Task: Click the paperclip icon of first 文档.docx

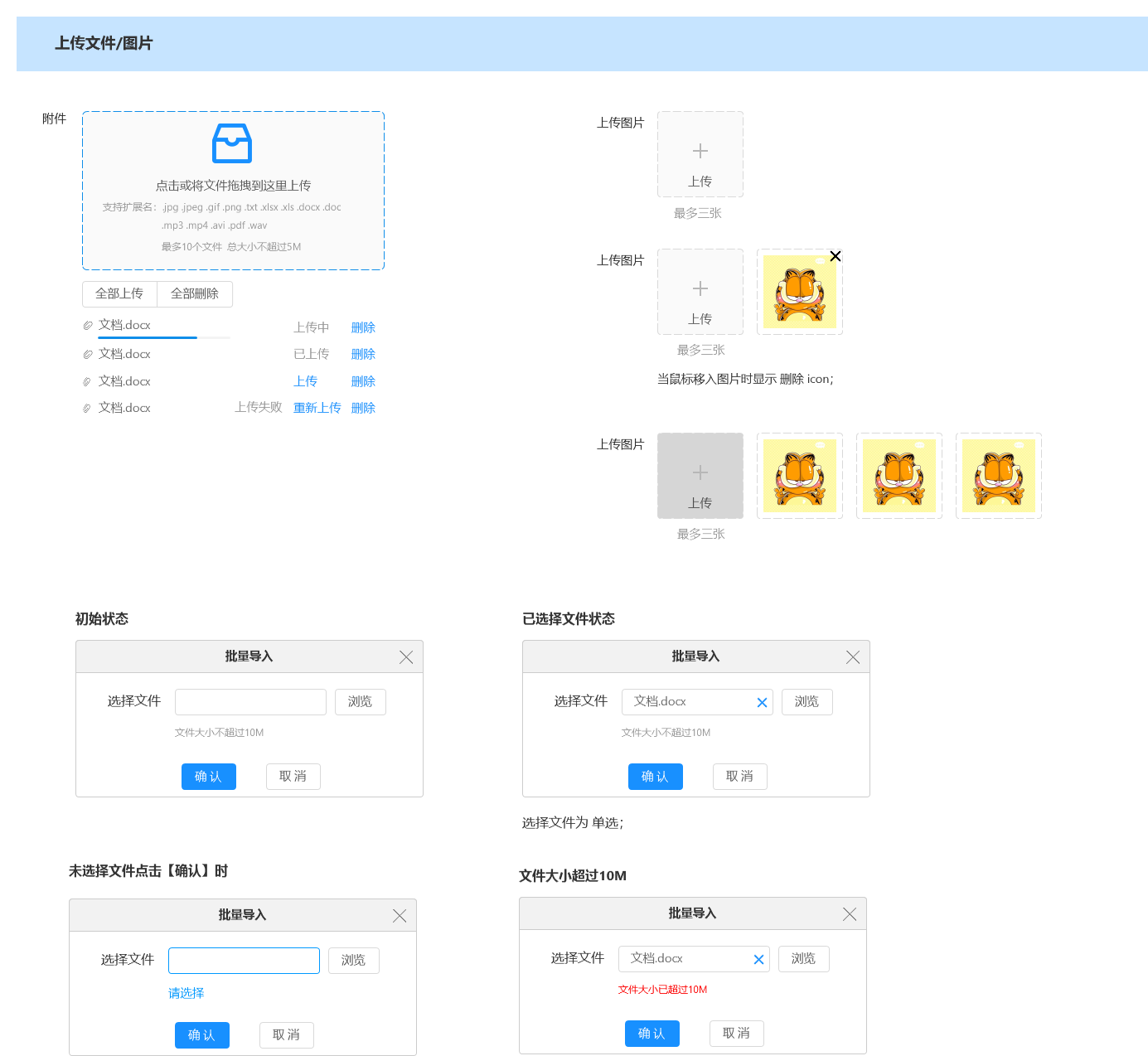Action: [87, 326]
